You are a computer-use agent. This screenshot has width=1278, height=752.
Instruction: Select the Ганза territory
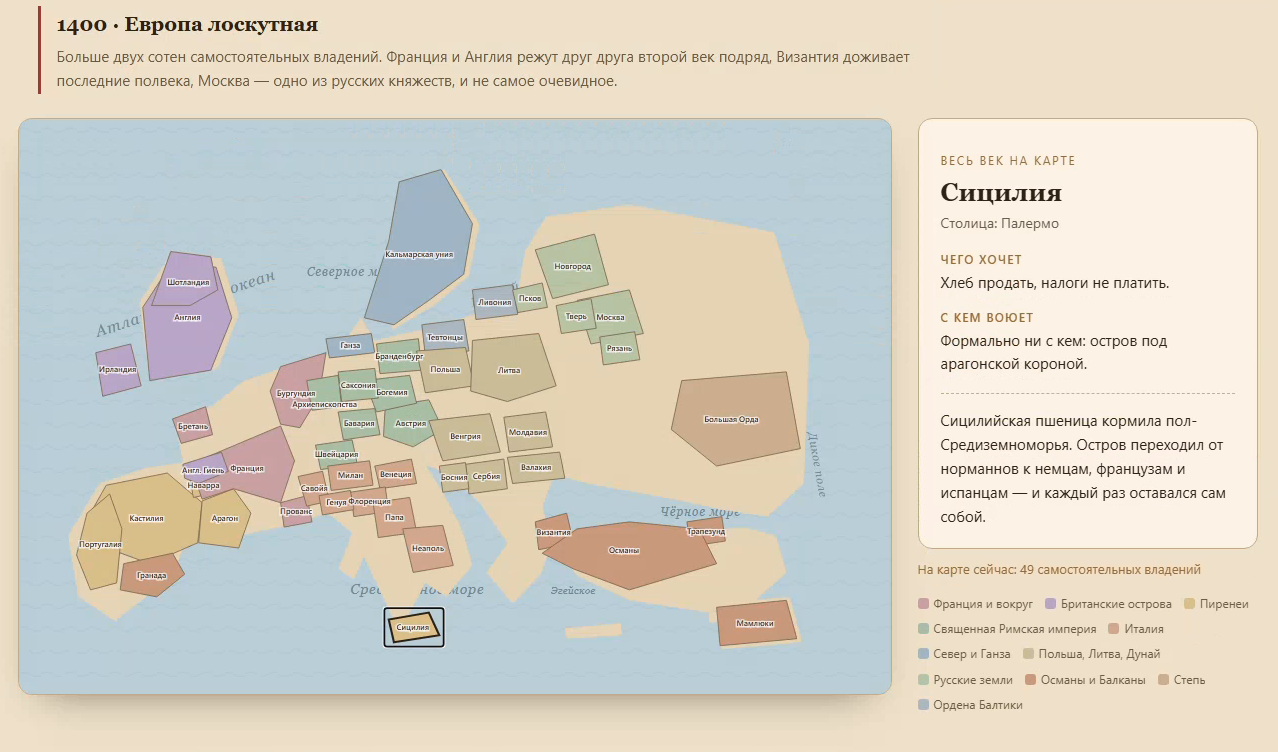350,346
